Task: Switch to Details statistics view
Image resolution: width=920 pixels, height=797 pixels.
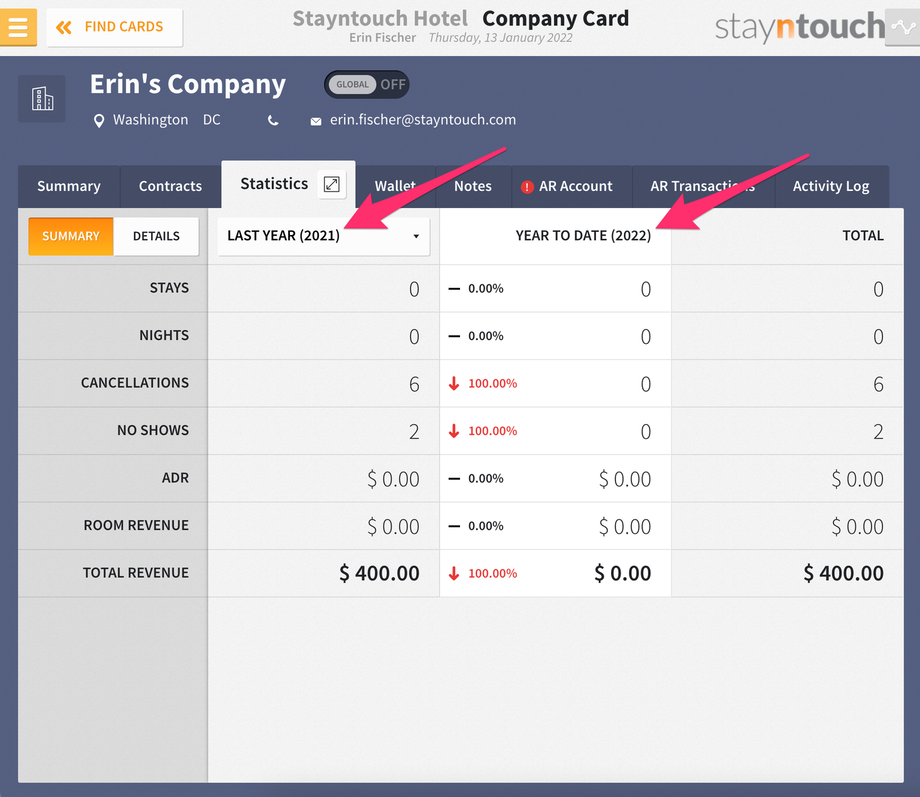Action: [156, 237]
